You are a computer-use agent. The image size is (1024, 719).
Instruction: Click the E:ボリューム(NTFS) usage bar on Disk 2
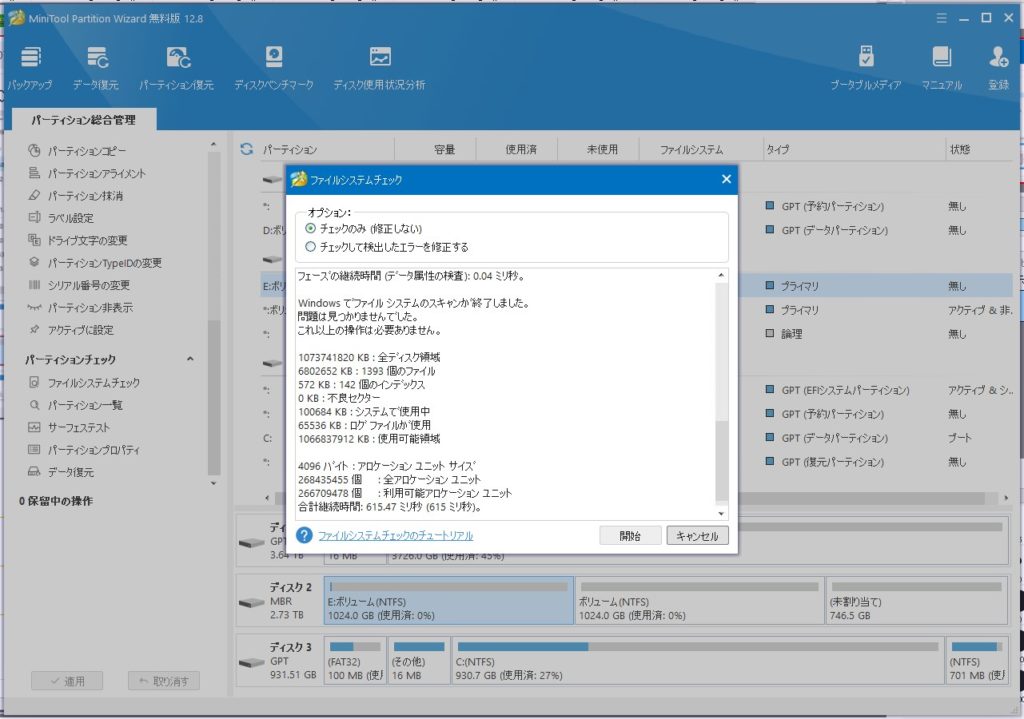point(450,586)
